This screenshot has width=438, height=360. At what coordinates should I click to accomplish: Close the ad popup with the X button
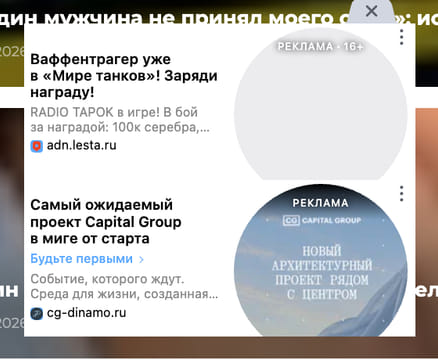click(371, 11)
